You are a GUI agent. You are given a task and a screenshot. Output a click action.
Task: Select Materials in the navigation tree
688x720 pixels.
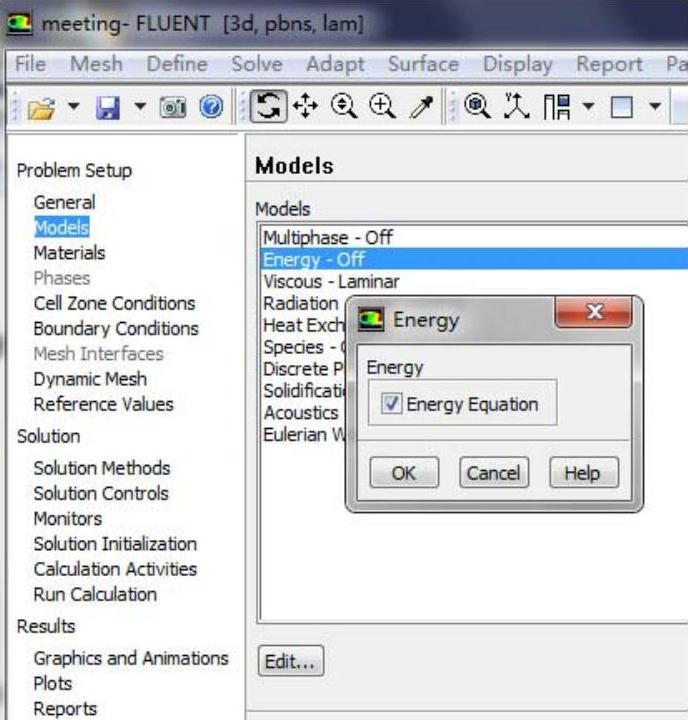[69, 253]
